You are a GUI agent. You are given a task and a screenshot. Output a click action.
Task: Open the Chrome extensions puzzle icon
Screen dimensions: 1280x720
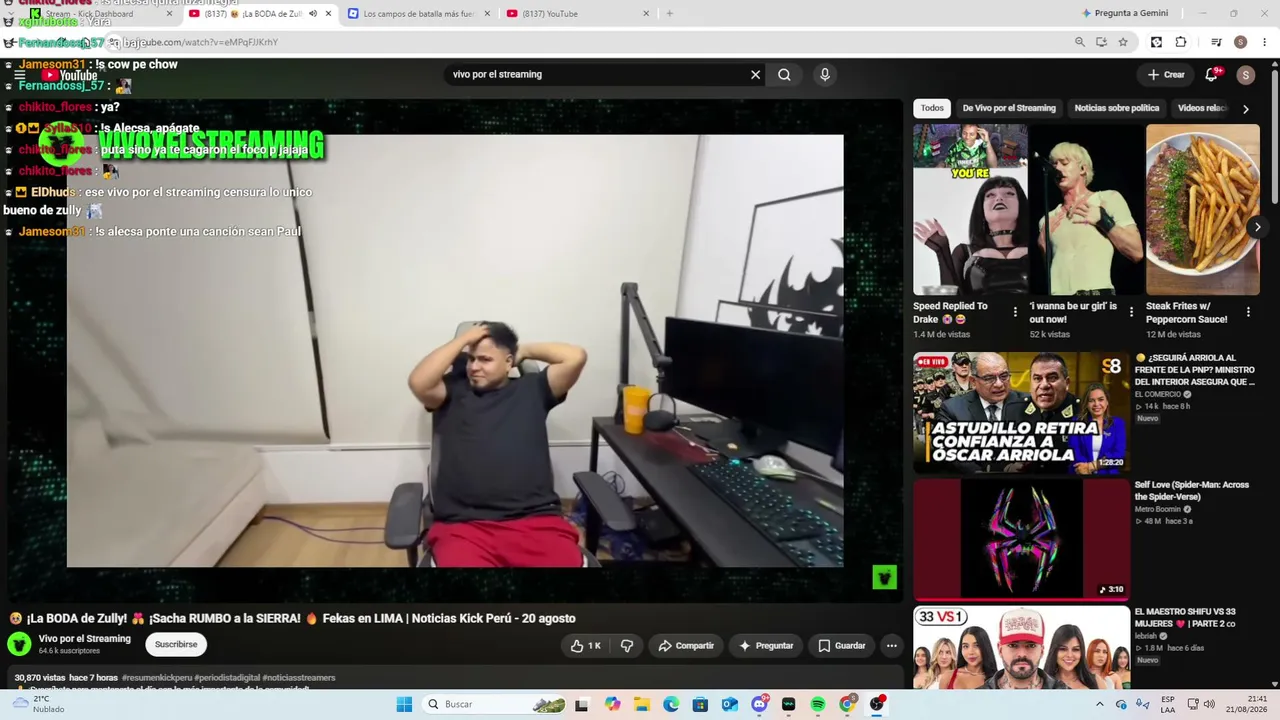(x=1181, y=42)
